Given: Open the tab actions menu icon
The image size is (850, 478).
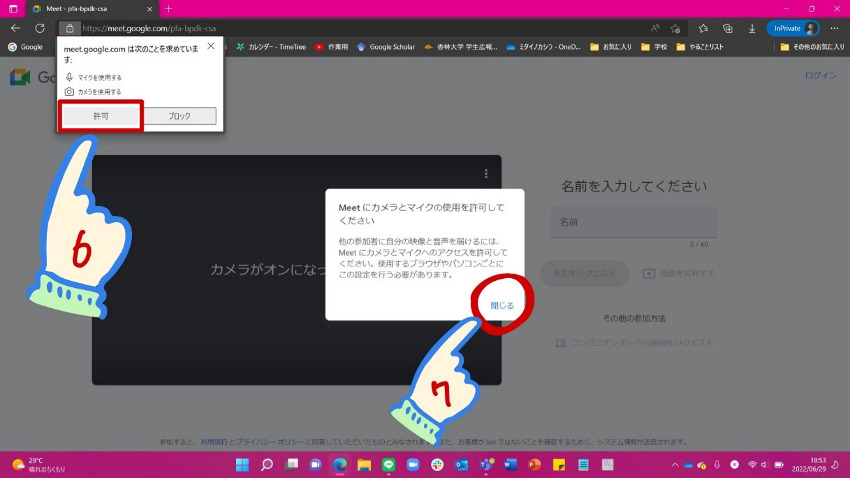Looking at the screenshot, I should pos(13,9).
